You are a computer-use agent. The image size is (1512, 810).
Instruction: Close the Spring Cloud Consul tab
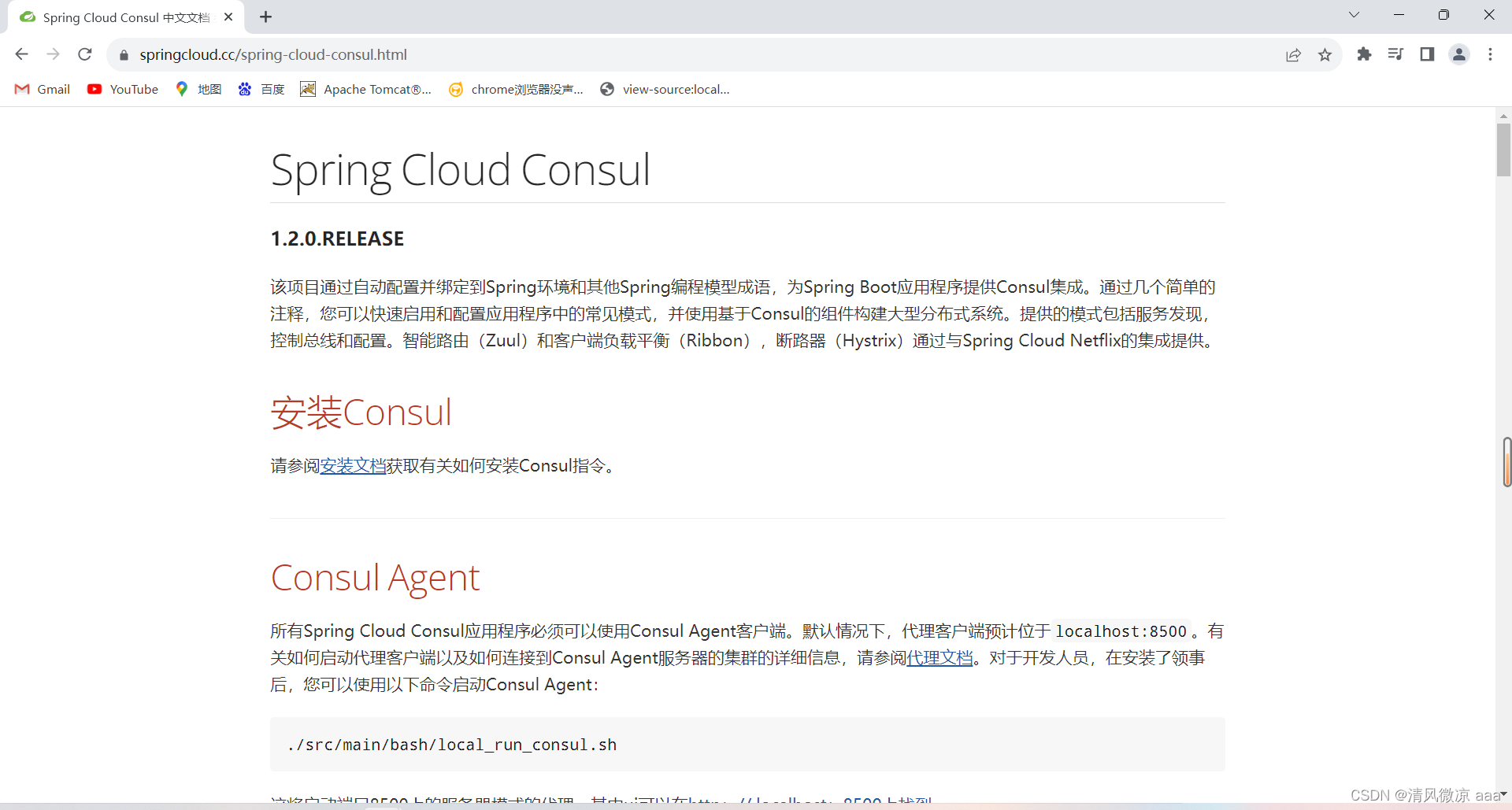pos(228,17)
